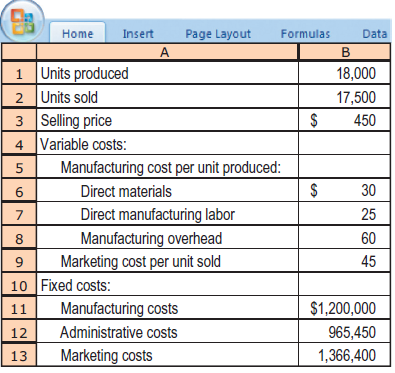This screenshot has width=395, height=373.
Task: Open the Office Button menu
Action: (x=23, y=21)
